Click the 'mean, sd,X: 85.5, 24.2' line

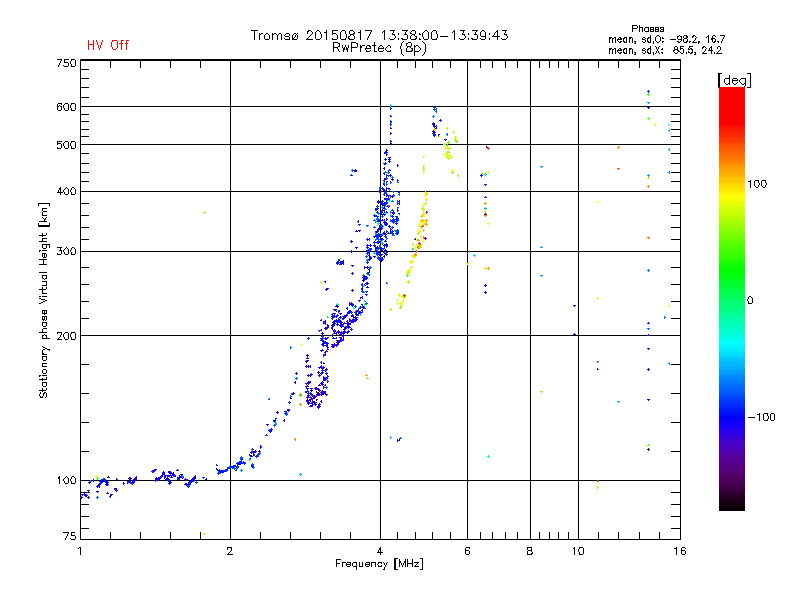pos(665,50)
